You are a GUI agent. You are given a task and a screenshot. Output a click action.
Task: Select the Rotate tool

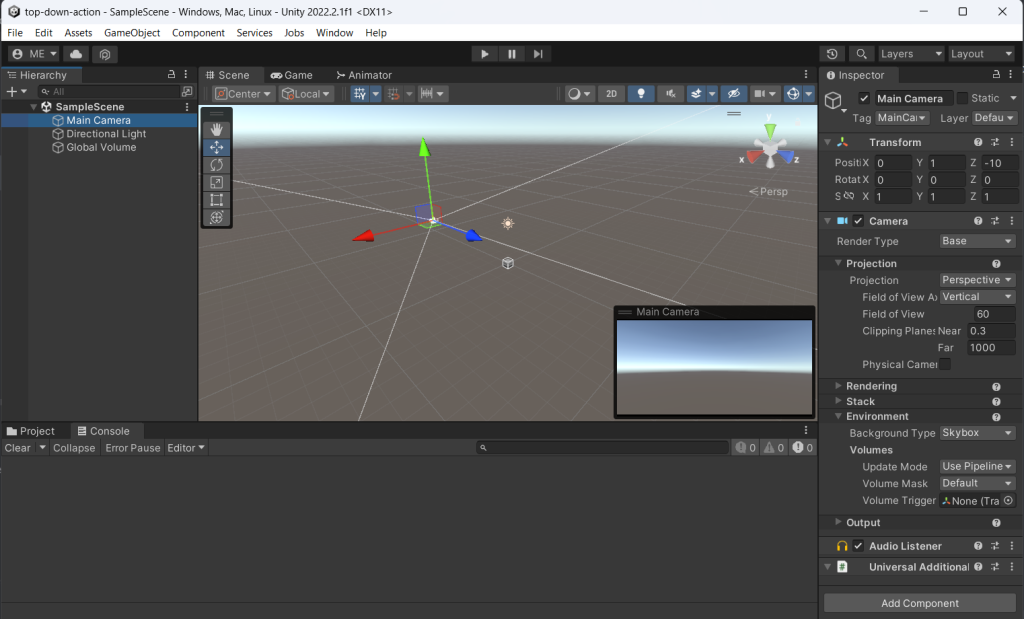coord(216,165)
